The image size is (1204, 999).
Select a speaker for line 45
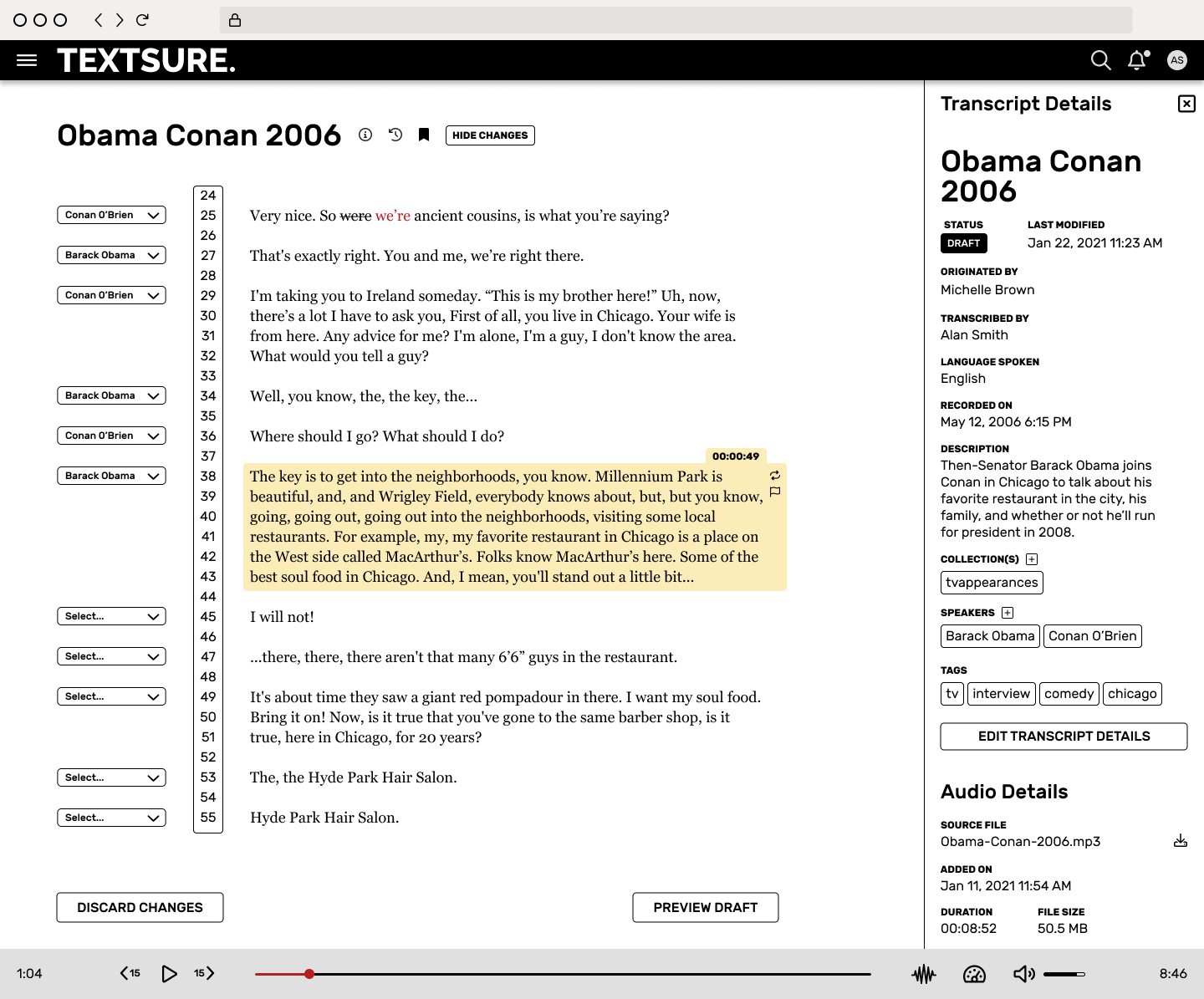tap(111, 616)
